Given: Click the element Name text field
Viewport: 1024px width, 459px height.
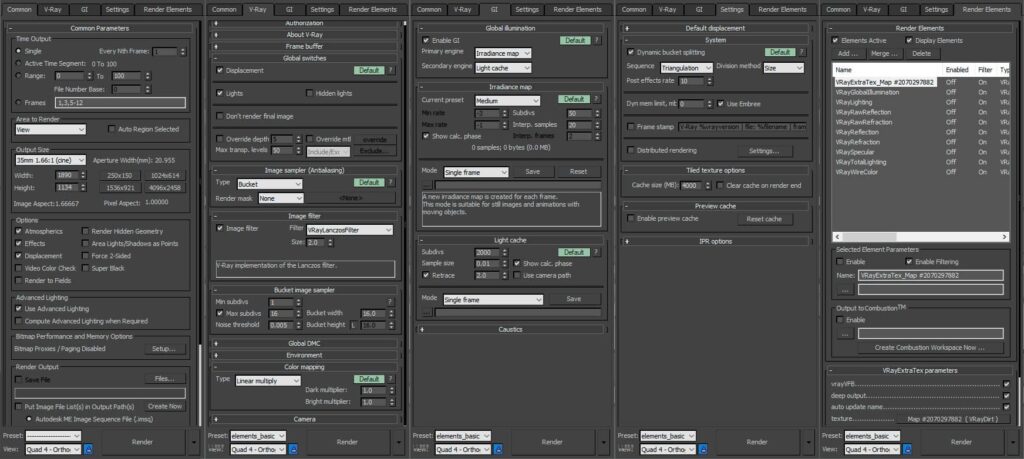Looking at the screenshot, I should [931, 276].
